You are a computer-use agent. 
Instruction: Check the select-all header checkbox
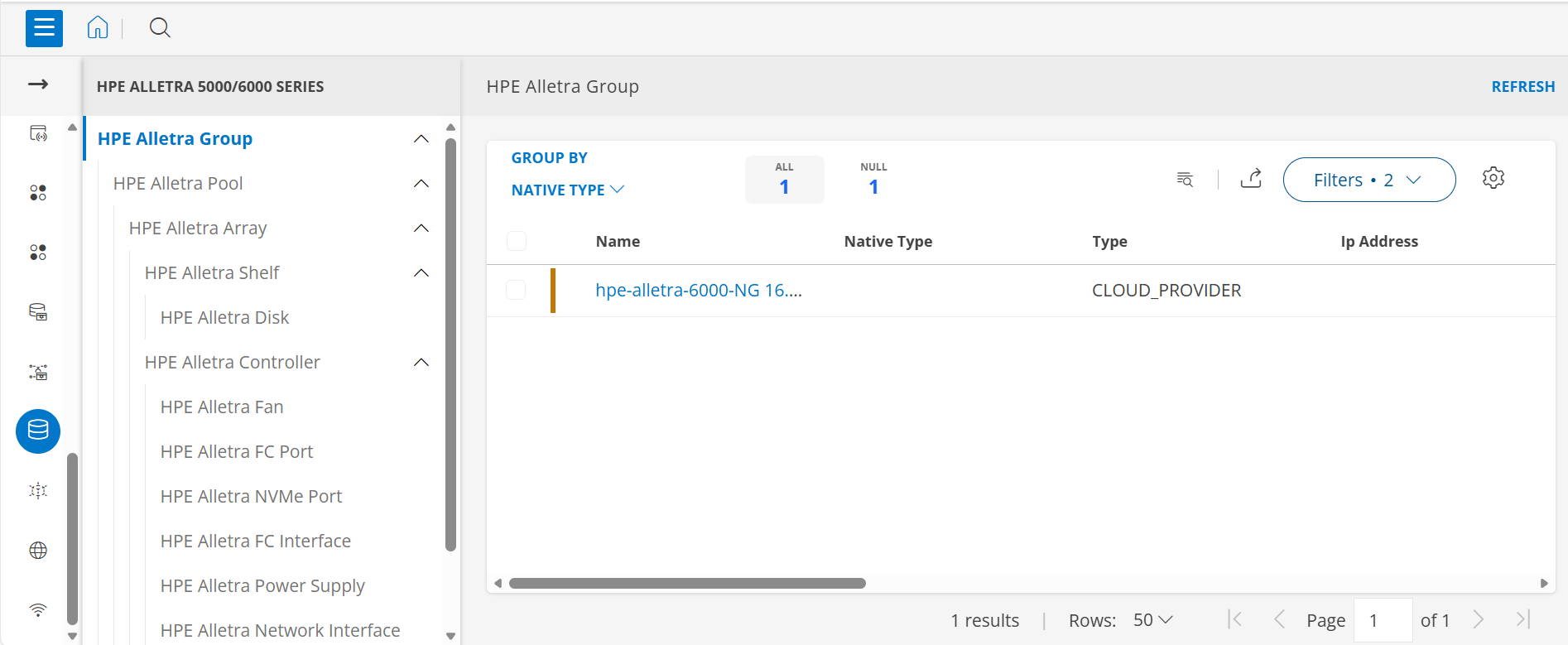point(517,241)
